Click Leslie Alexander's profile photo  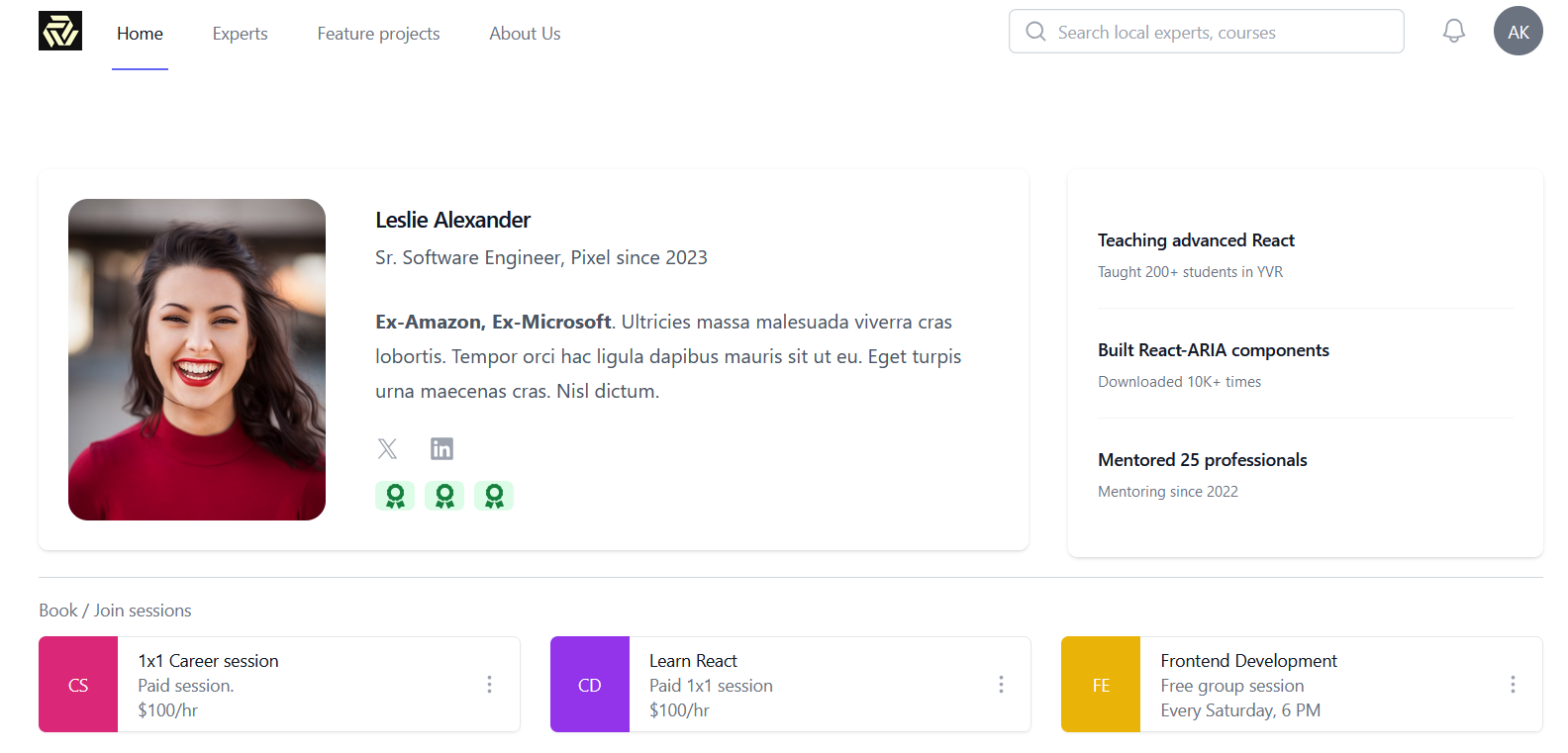197,360
